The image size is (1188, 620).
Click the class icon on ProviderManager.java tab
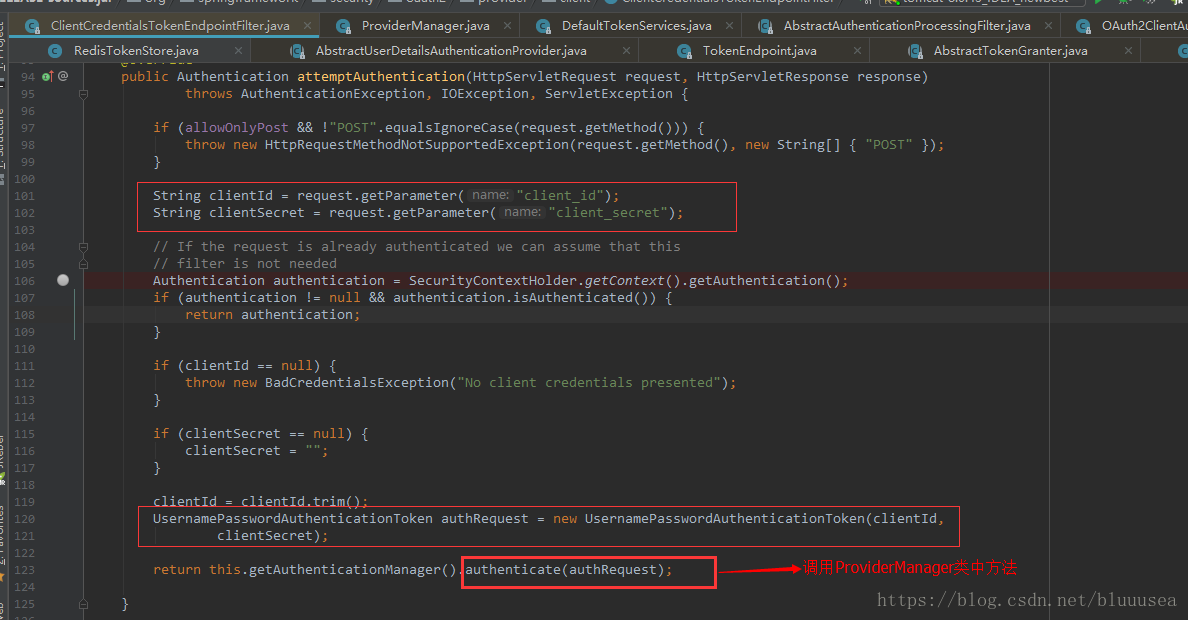click(343, 26)
